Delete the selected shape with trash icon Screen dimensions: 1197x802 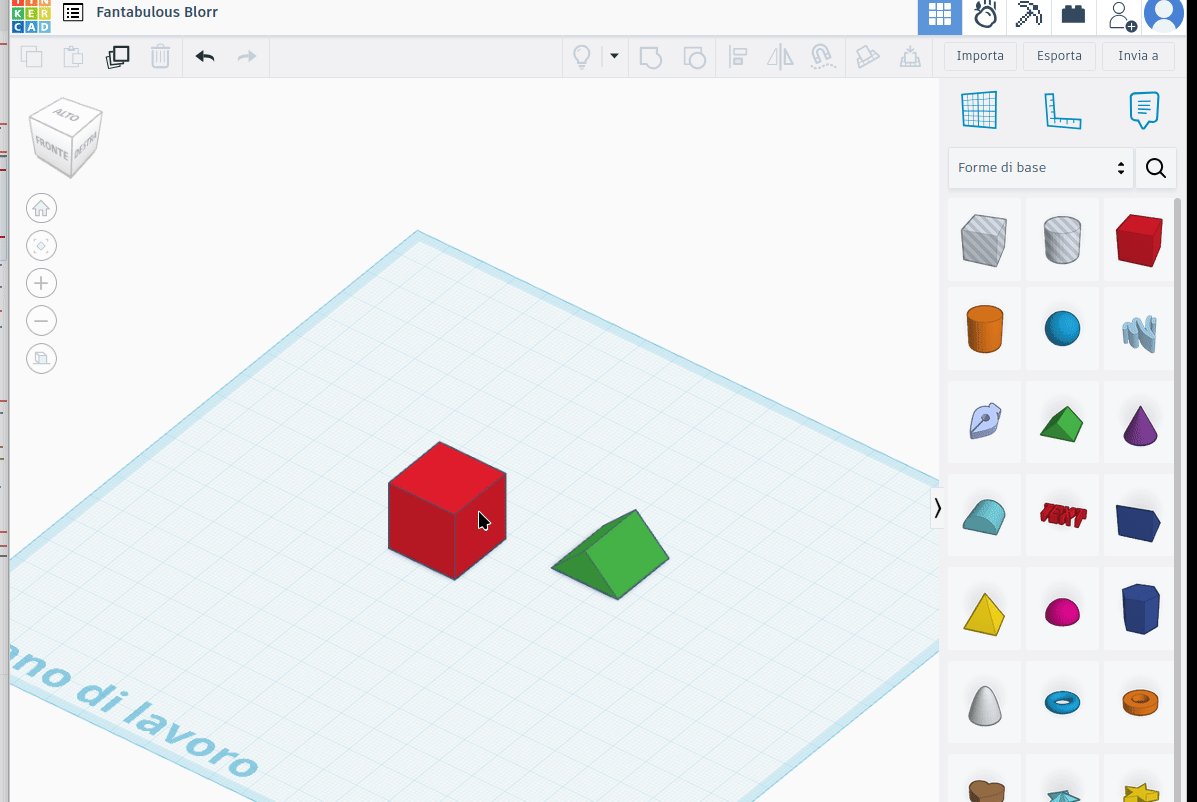[160, 56]
